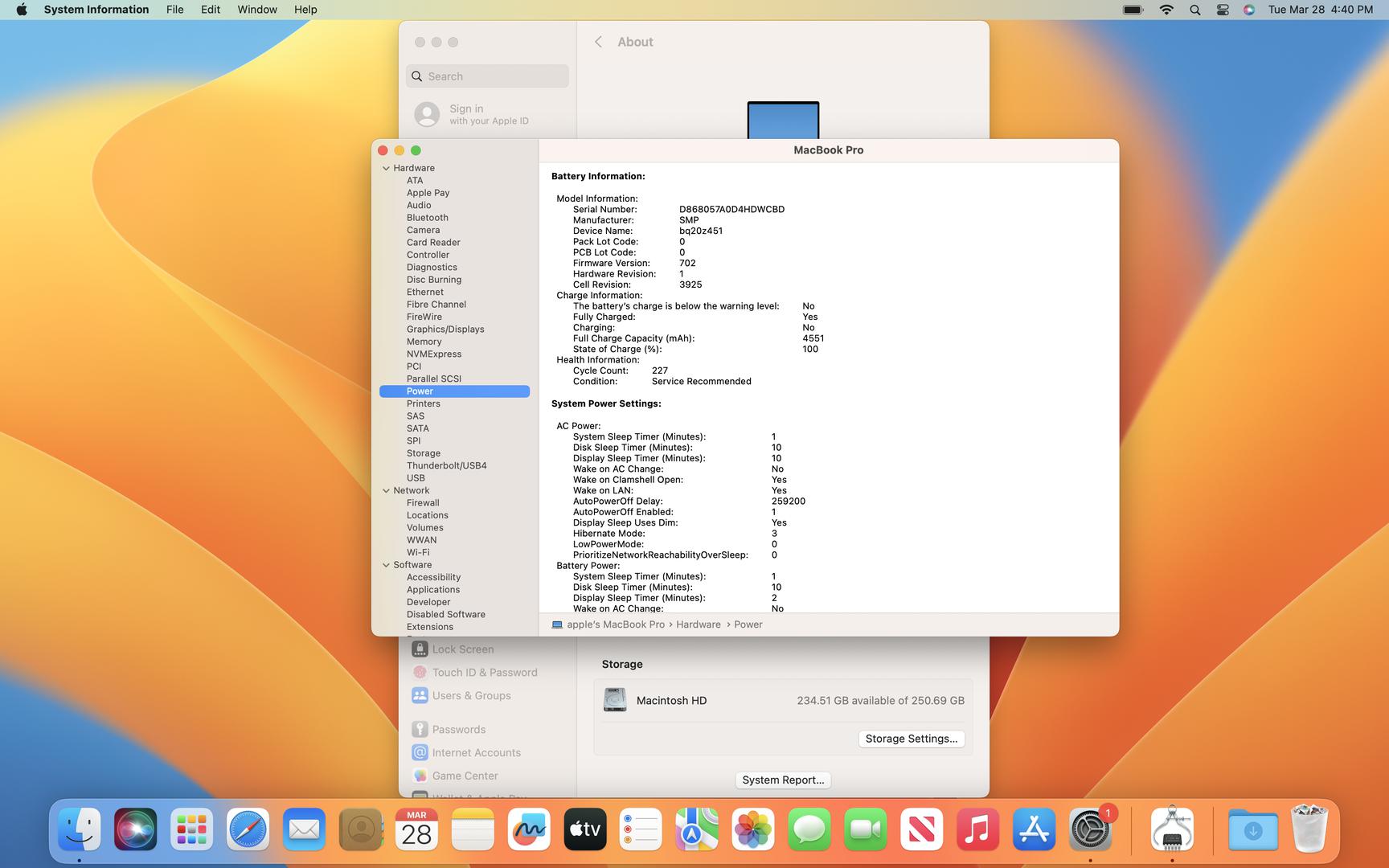Image resolution: width=1389 pixels, height=868 pixels.
Task: Open the Help menu
Action: [x=305, y=10]
